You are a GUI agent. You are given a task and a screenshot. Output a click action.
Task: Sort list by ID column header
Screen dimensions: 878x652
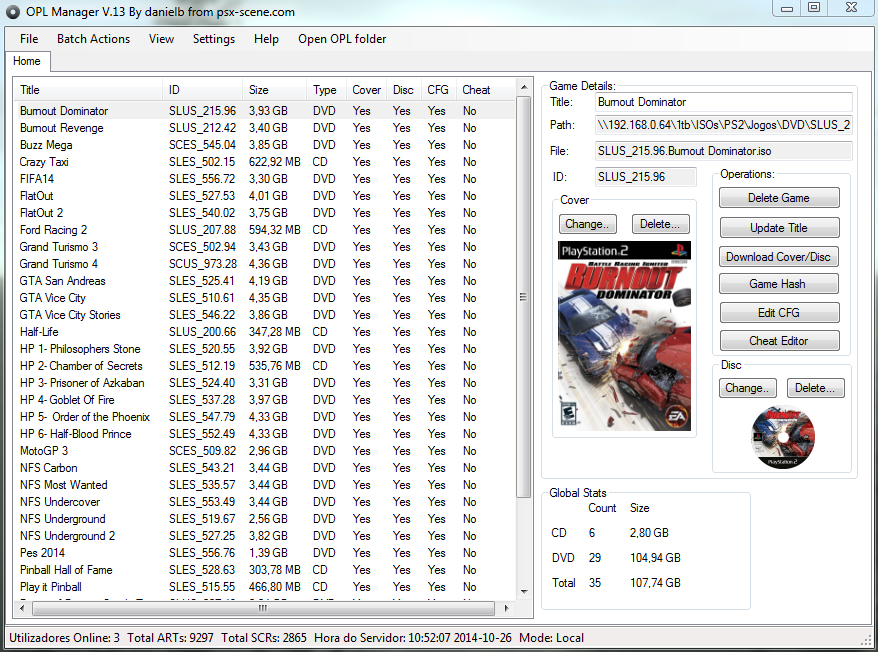203,90
